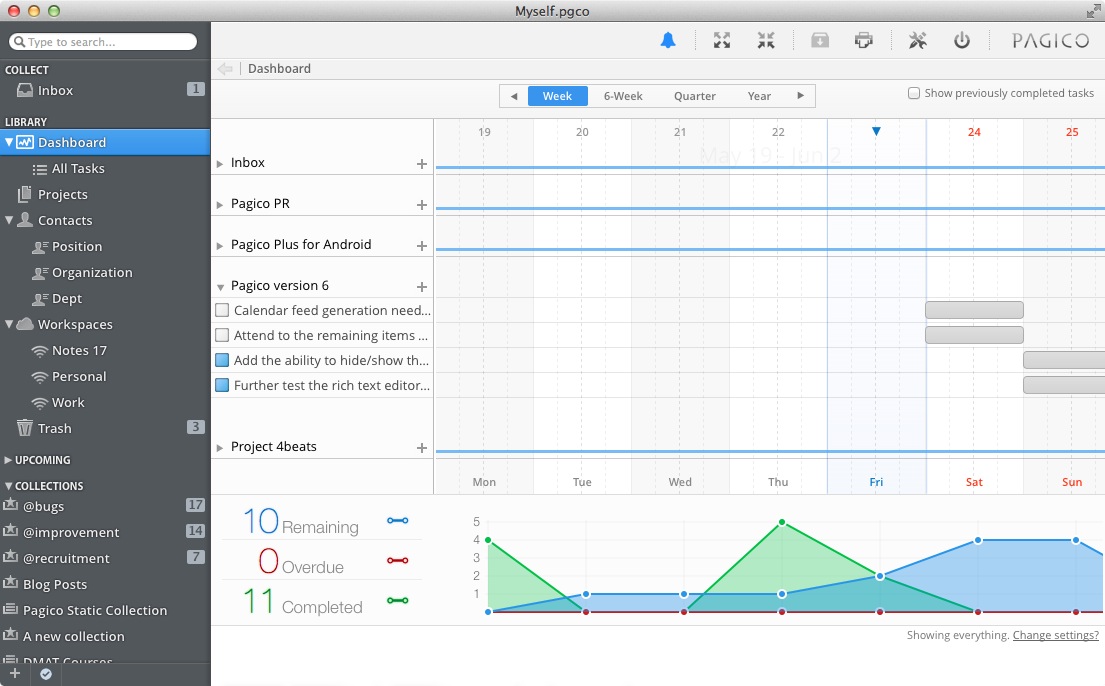
Task: Expand the UPCOMING section
Action: coord(8,460)
